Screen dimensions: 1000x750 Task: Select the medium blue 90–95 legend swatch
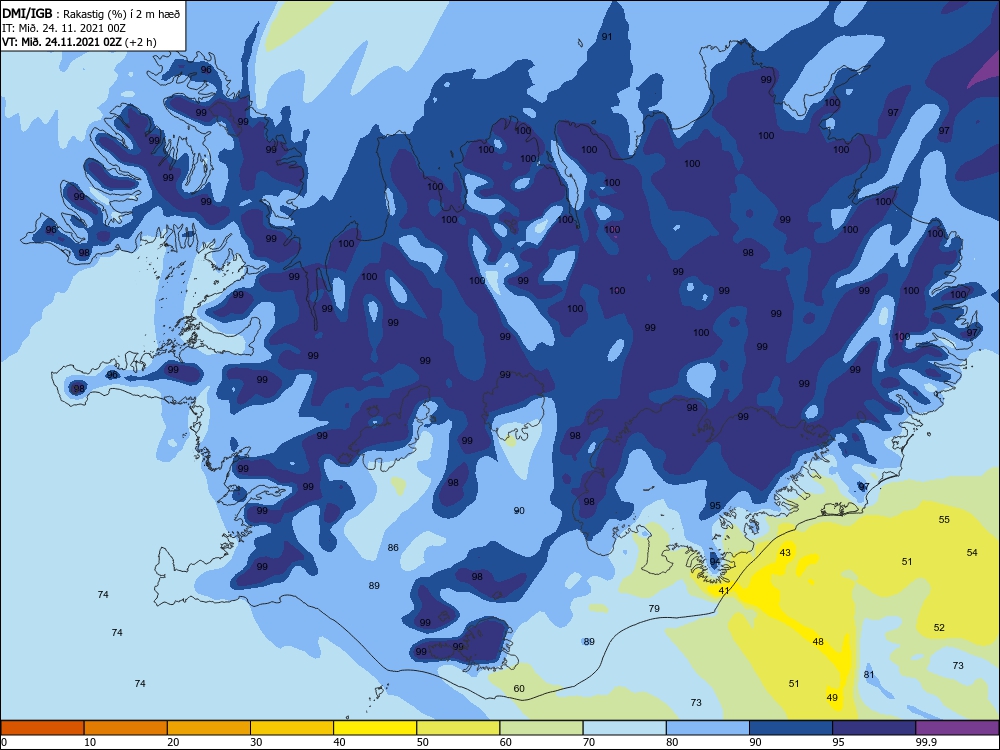point(791,728)
